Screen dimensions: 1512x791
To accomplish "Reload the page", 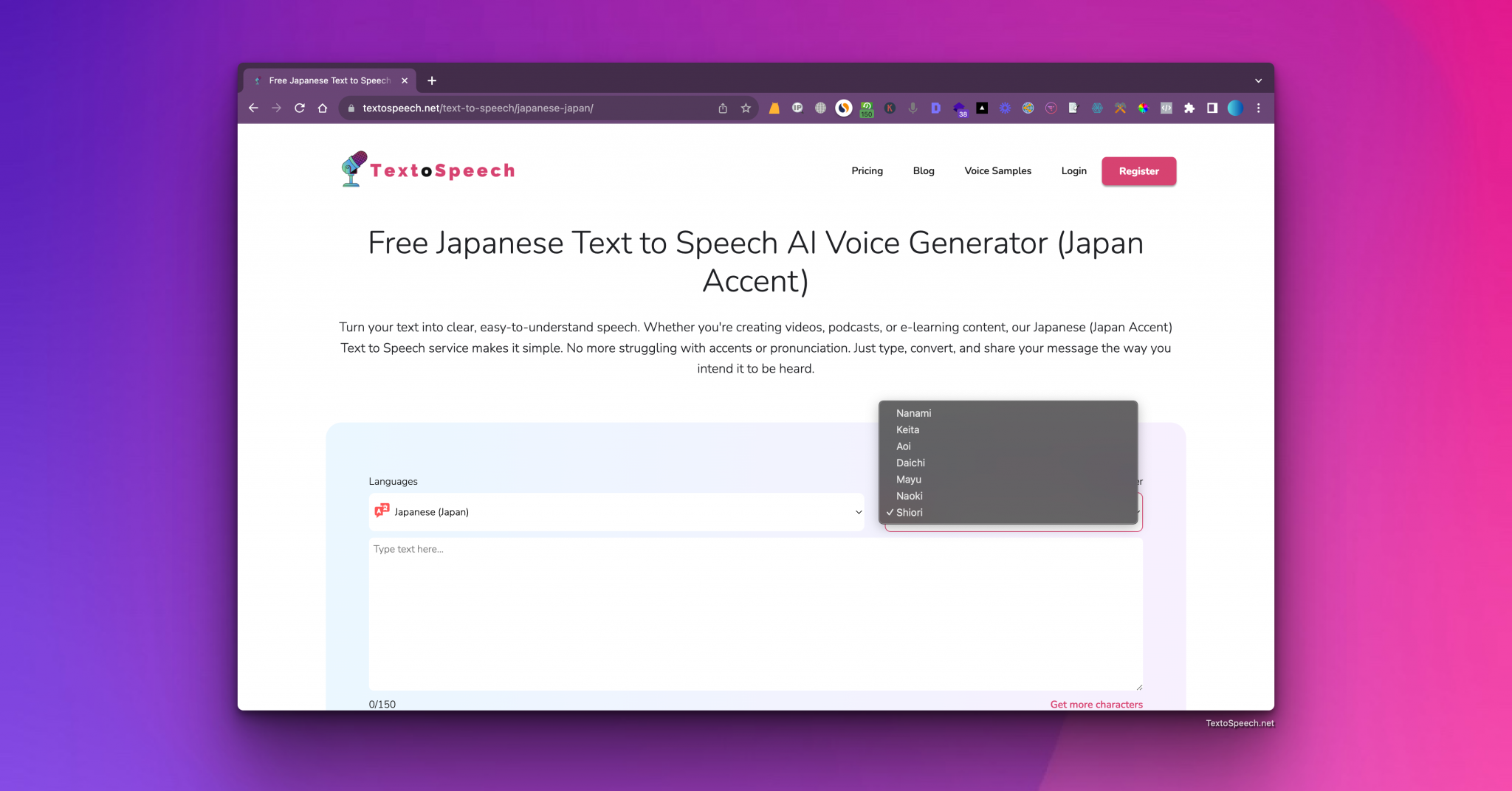I will coord(300,108).
